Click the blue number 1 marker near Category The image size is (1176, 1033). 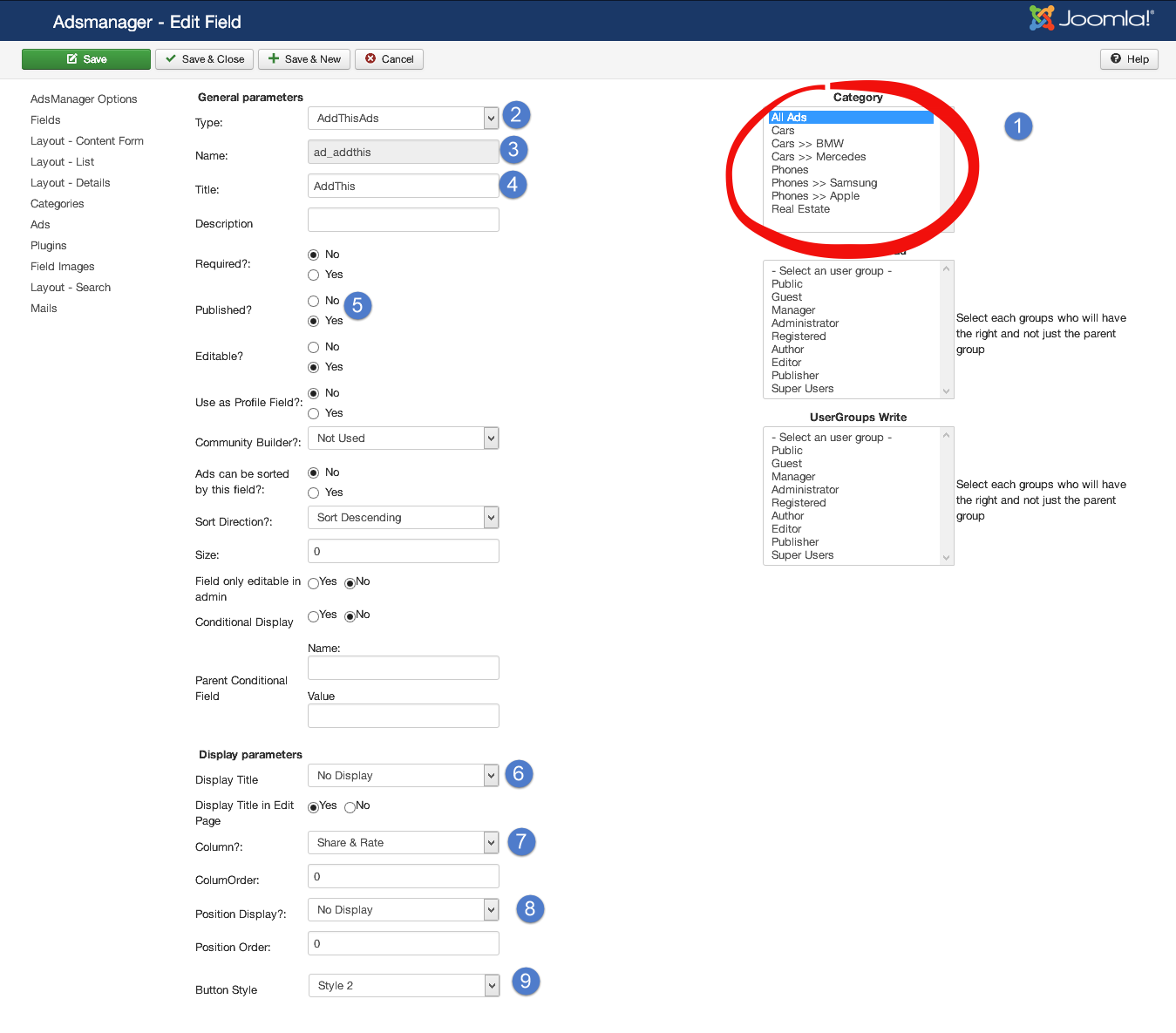(1017, 126)
